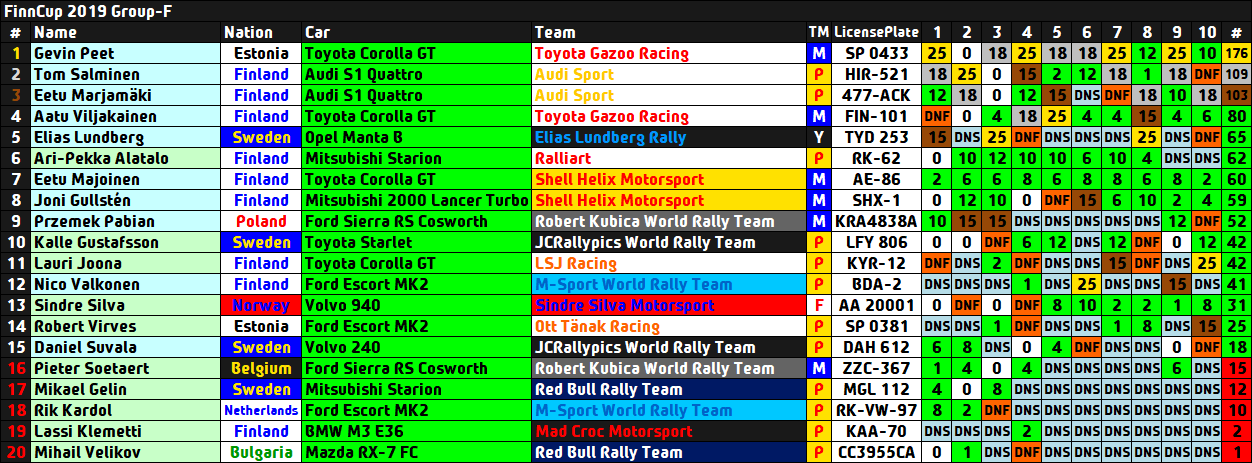Click the Nation column header
Image resolution: width=1252 pixels, height=463 pixels.
click(261, 32)
